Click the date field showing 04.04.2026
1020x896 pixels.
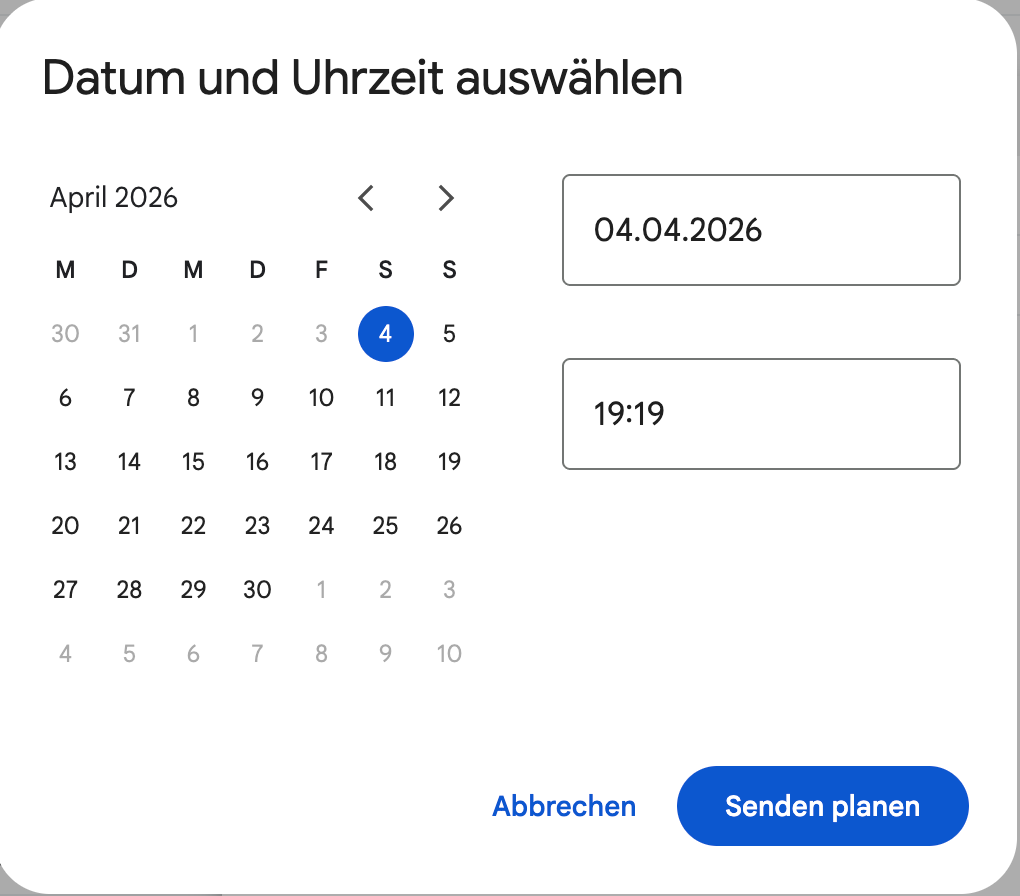point(761,230)
